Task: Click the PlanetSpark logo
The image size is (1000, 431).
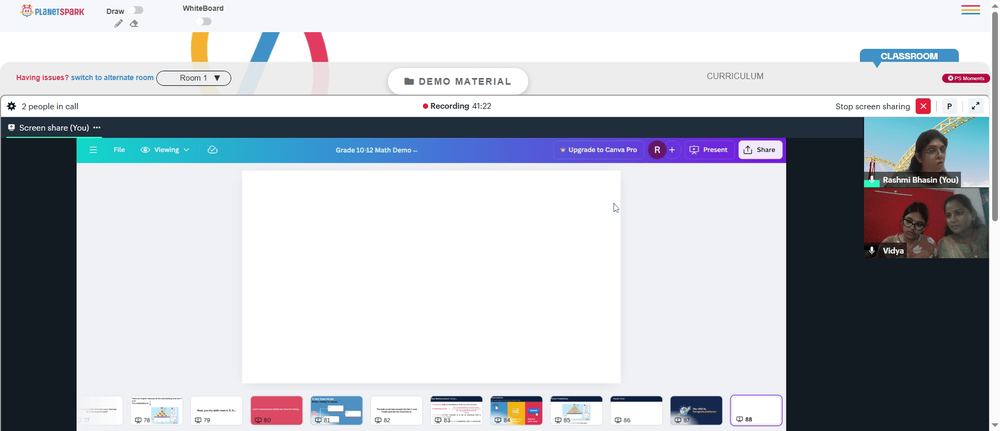Action: (52, 11)
